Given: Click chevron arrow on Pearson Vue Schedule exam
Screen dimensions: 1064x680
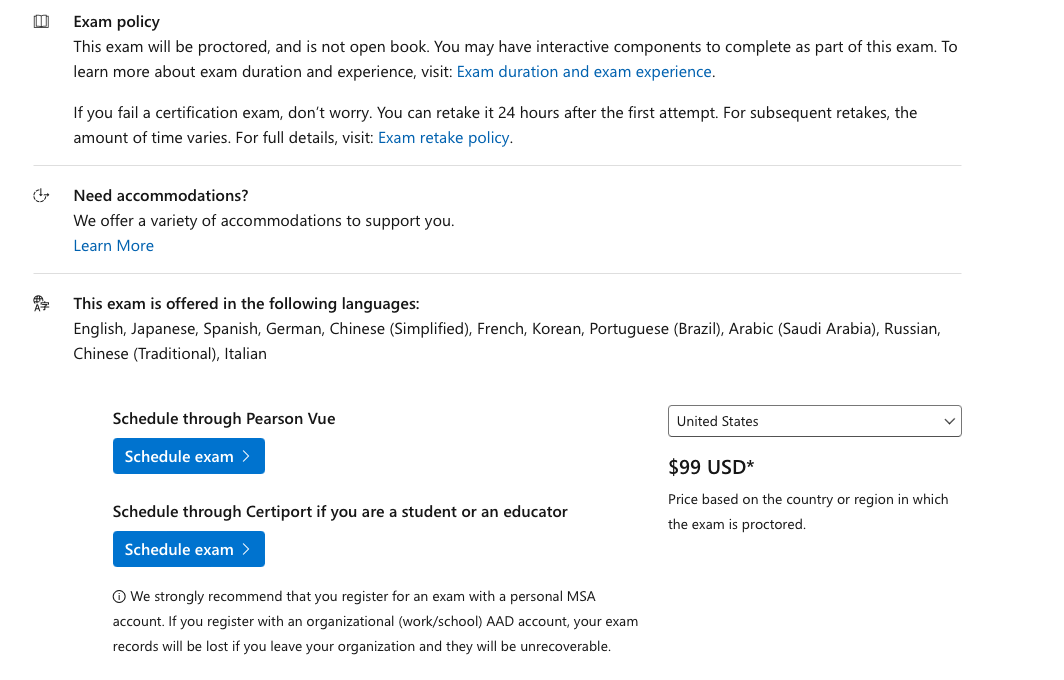Looking at the screenshot, I should (246, 456).
